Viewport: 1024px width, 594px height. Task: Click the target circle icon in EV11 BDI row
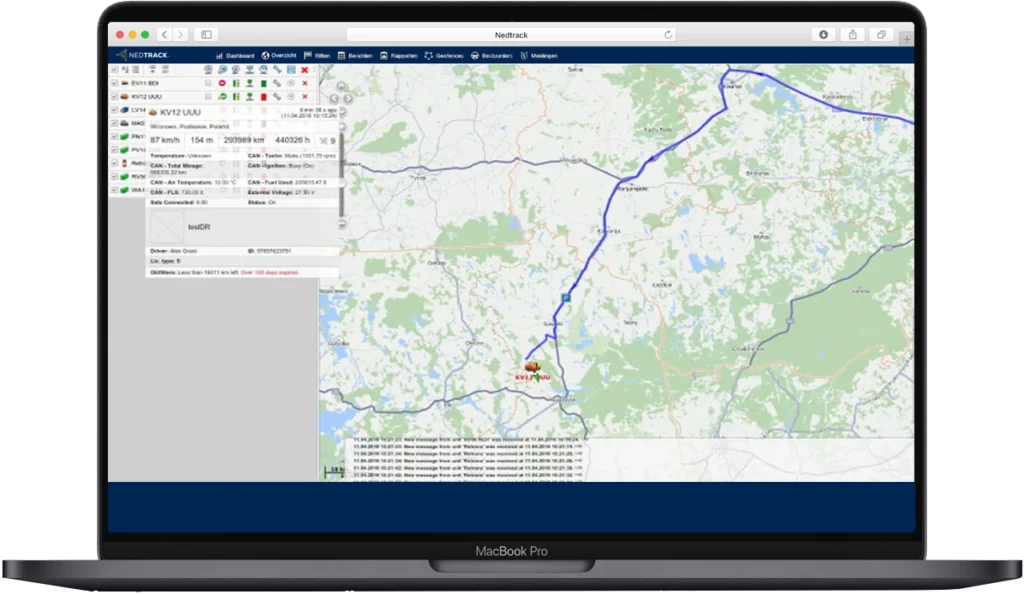291,83
